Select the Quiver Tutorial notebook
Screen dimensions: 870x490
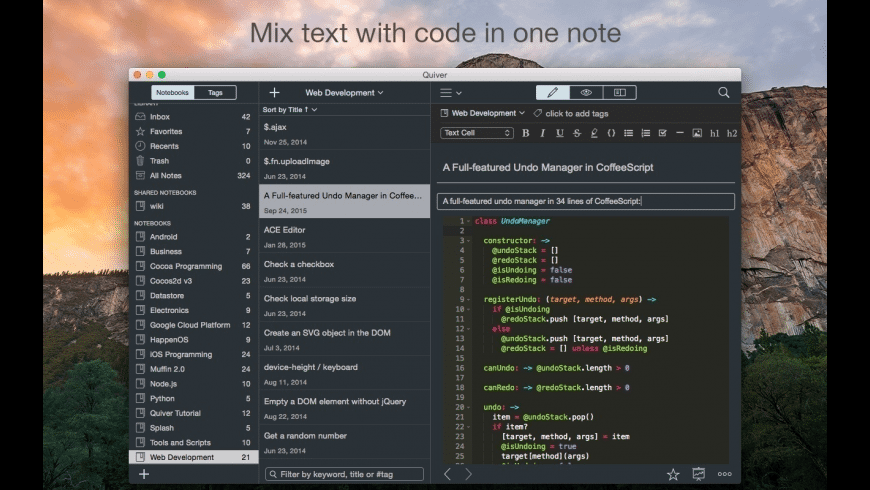[192, 413]
